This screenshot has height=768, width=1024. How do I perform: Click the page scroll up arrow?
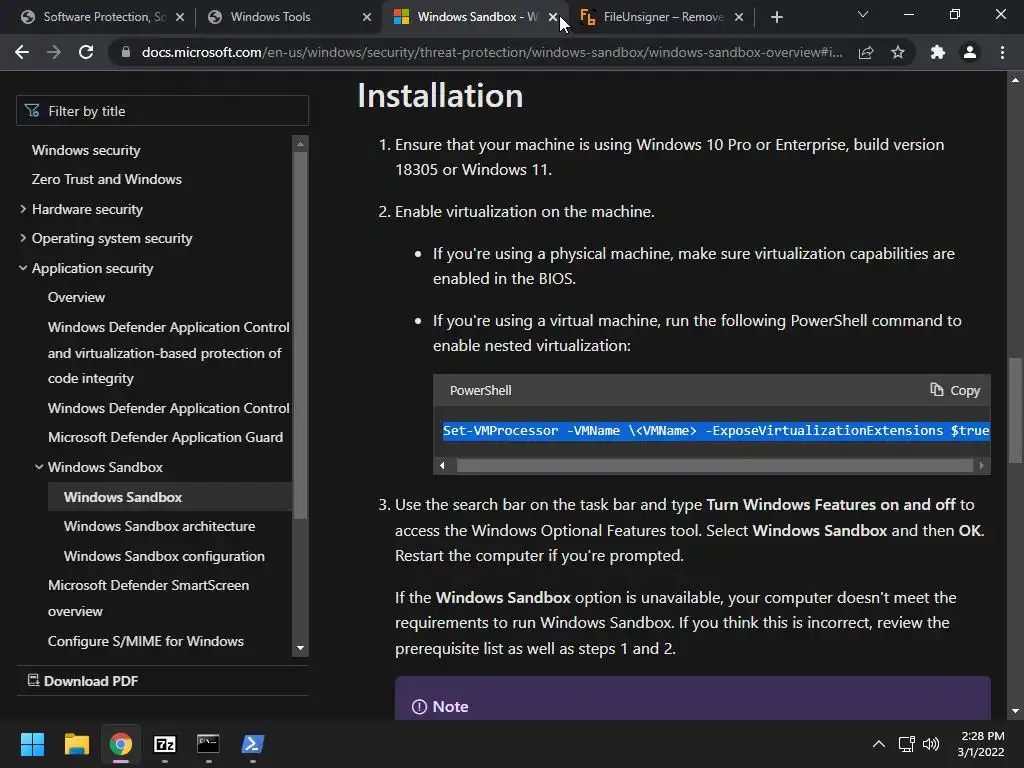tap(1015, 80)
